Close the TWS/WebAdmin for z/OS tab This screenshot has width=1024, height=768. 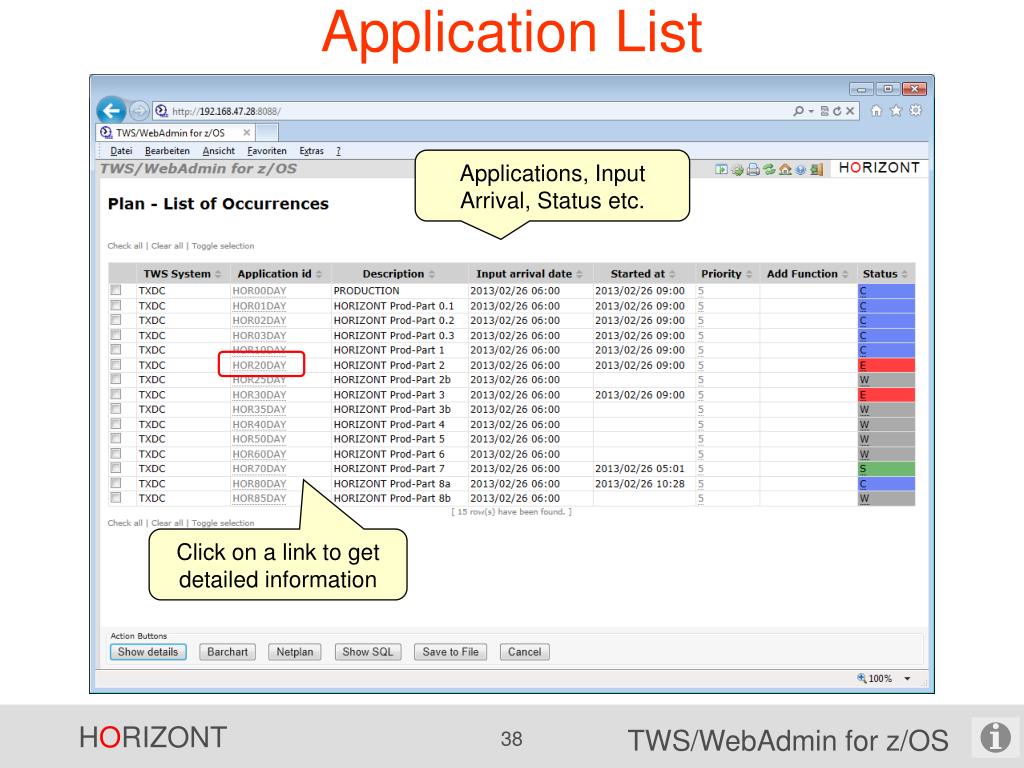tap(246, 133)
